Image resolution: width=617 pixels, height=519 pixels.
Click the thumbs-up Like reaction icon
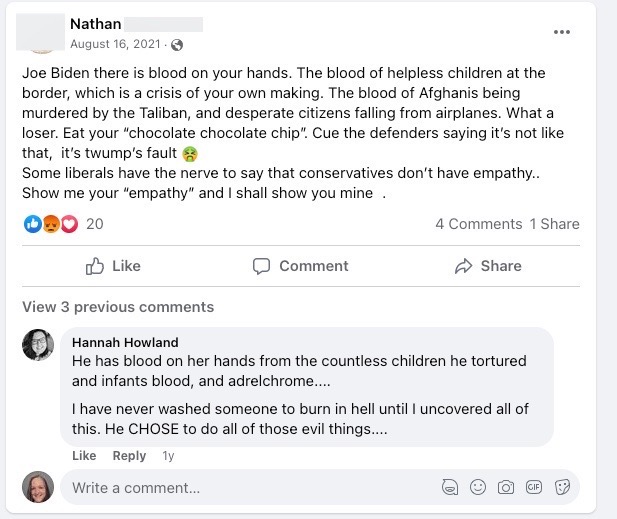click(32, 224)
